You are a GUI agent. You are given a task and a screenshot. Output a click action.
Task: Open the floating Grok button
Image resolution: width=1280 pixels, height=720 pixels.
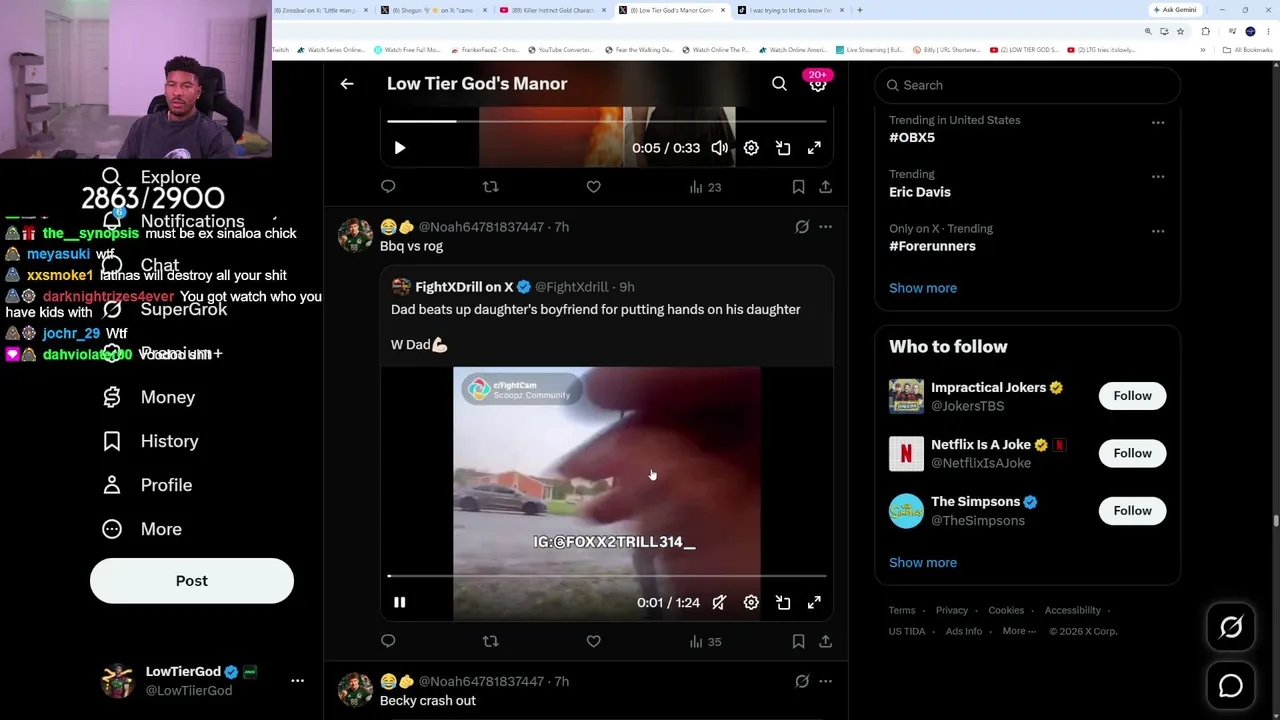[x=1231, y=627]
